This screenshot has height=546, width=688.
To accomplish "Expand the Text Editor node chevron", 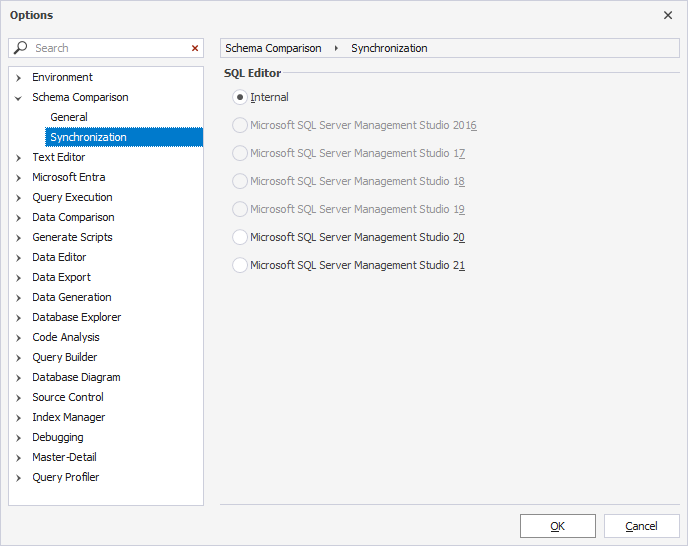I will coord(18,158).
